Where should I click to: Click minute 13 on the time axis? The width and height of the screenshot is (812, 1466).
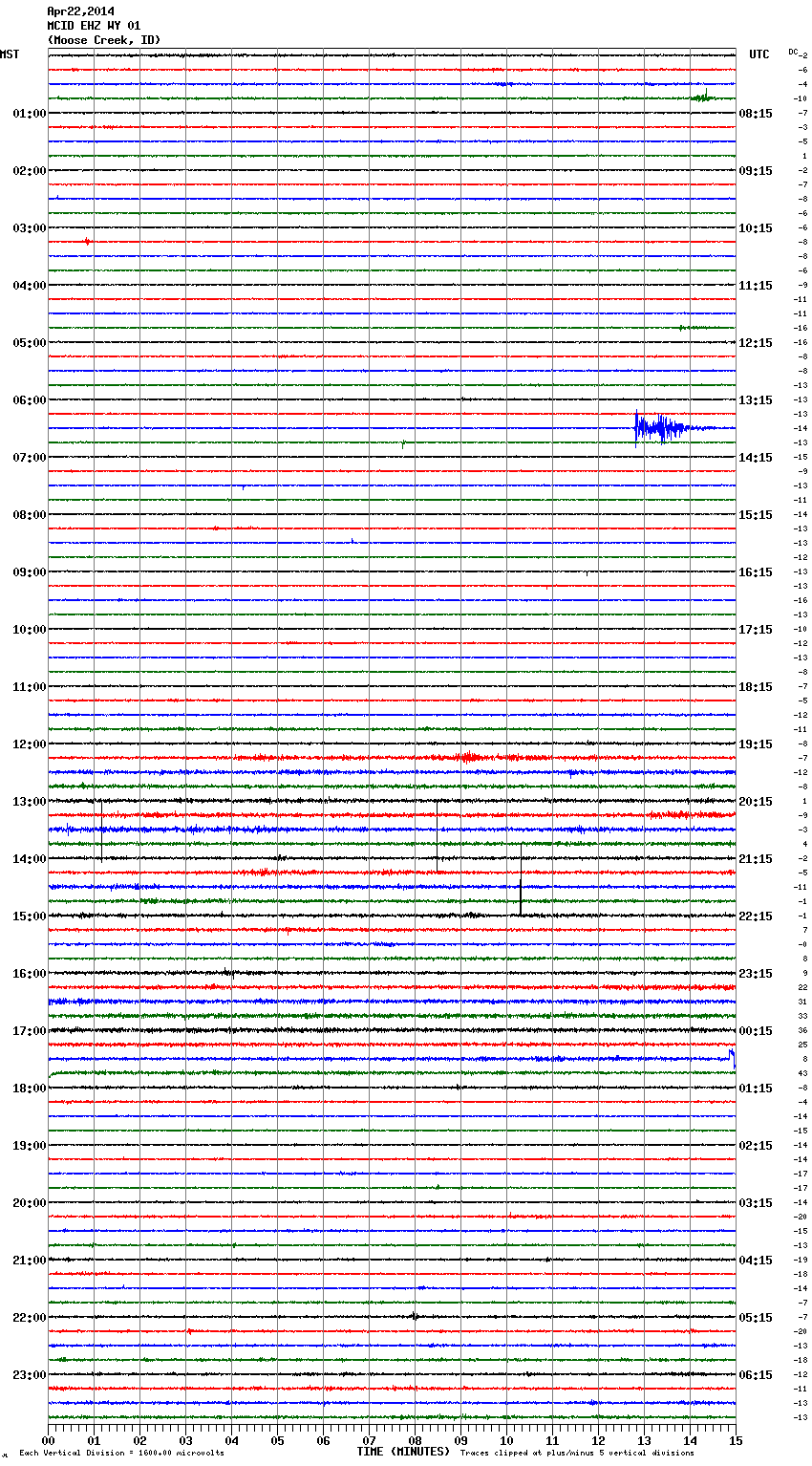point(644,1440)
